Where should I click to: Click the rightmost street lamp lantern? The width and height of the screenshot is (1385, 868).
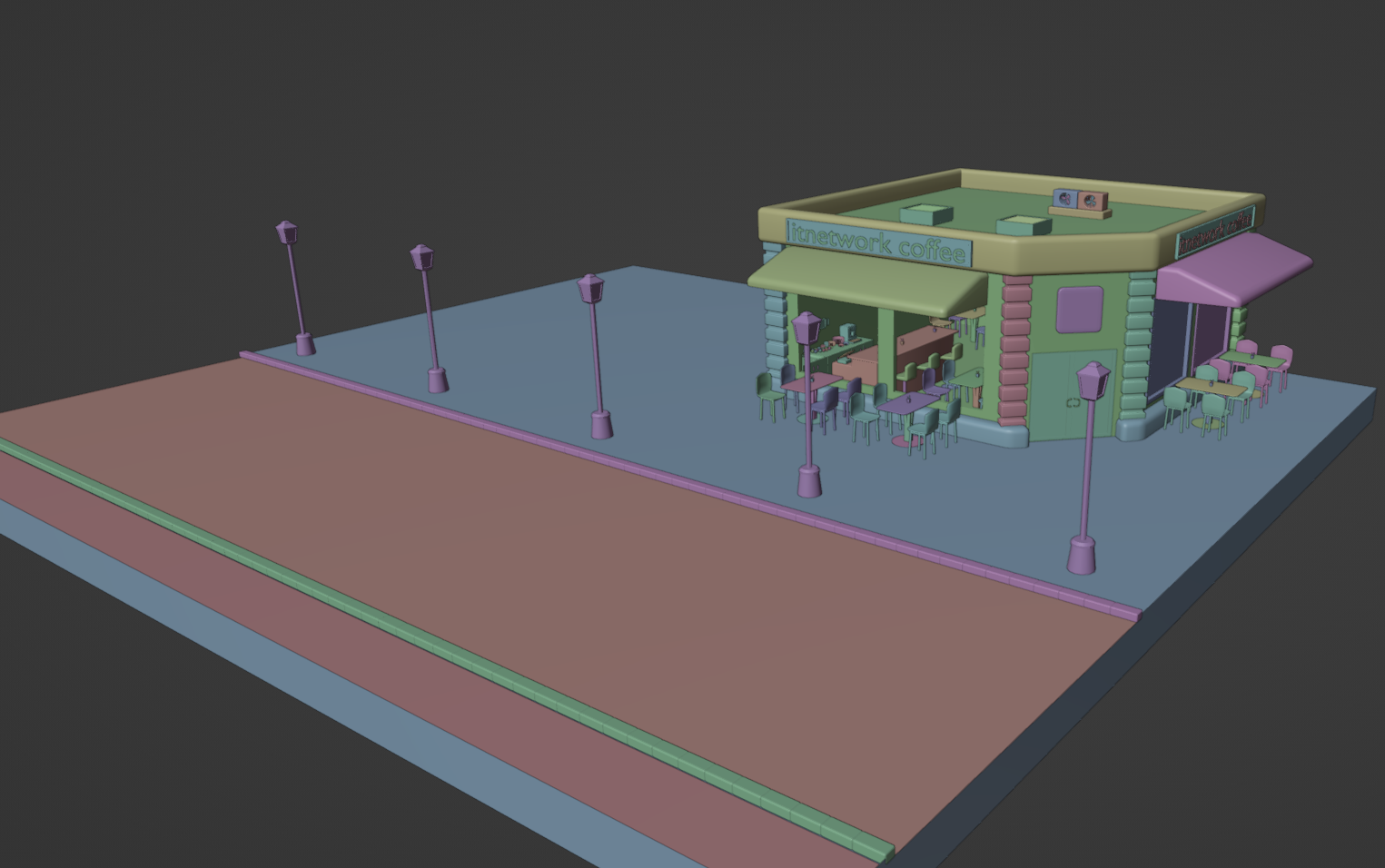coord(1093,380)
